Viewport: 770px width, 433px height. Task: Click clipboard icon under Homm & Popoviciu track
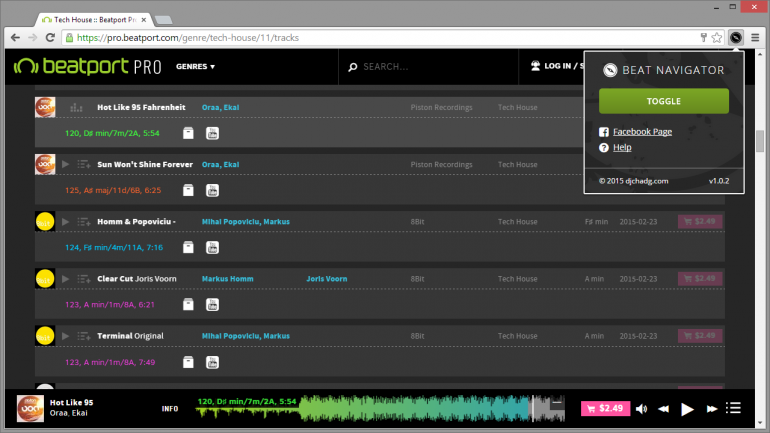(x=188, y=247)
